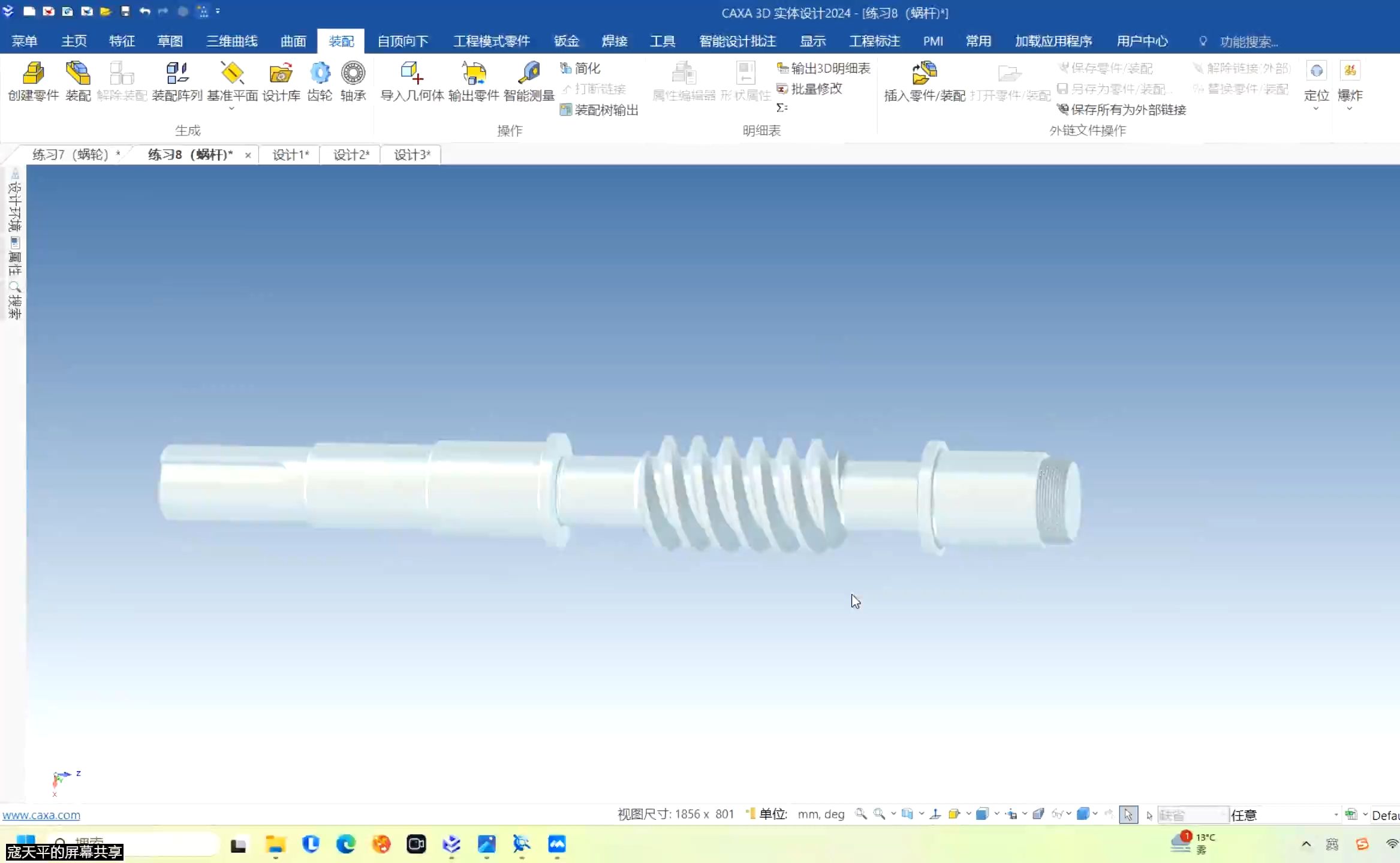Image resolution: width=1400 pixels, height=863 pixels.
Task: Toggle the arrow selection mode button in status bar
Action: 1128,814
